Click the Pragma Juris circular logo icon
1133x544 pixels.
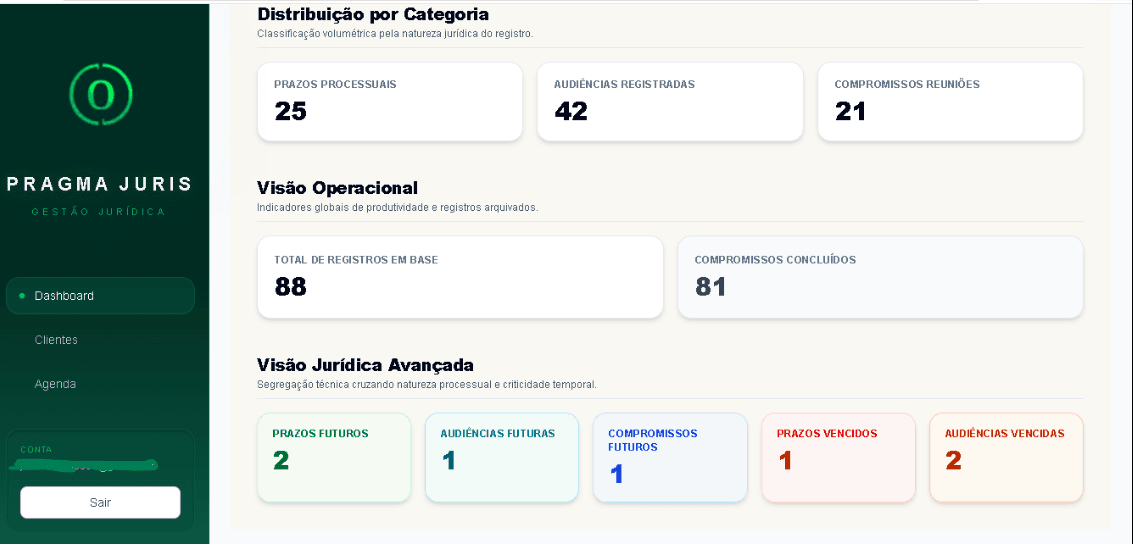point(100,94)
